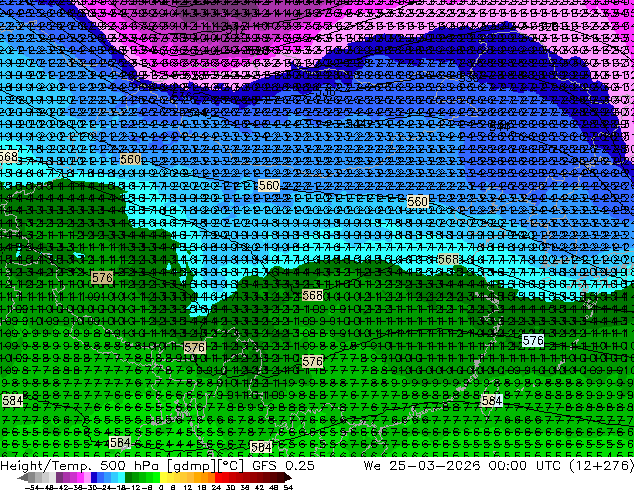
Task: Click the dark purple swatch above -42
Action: [x=59, y=478]
